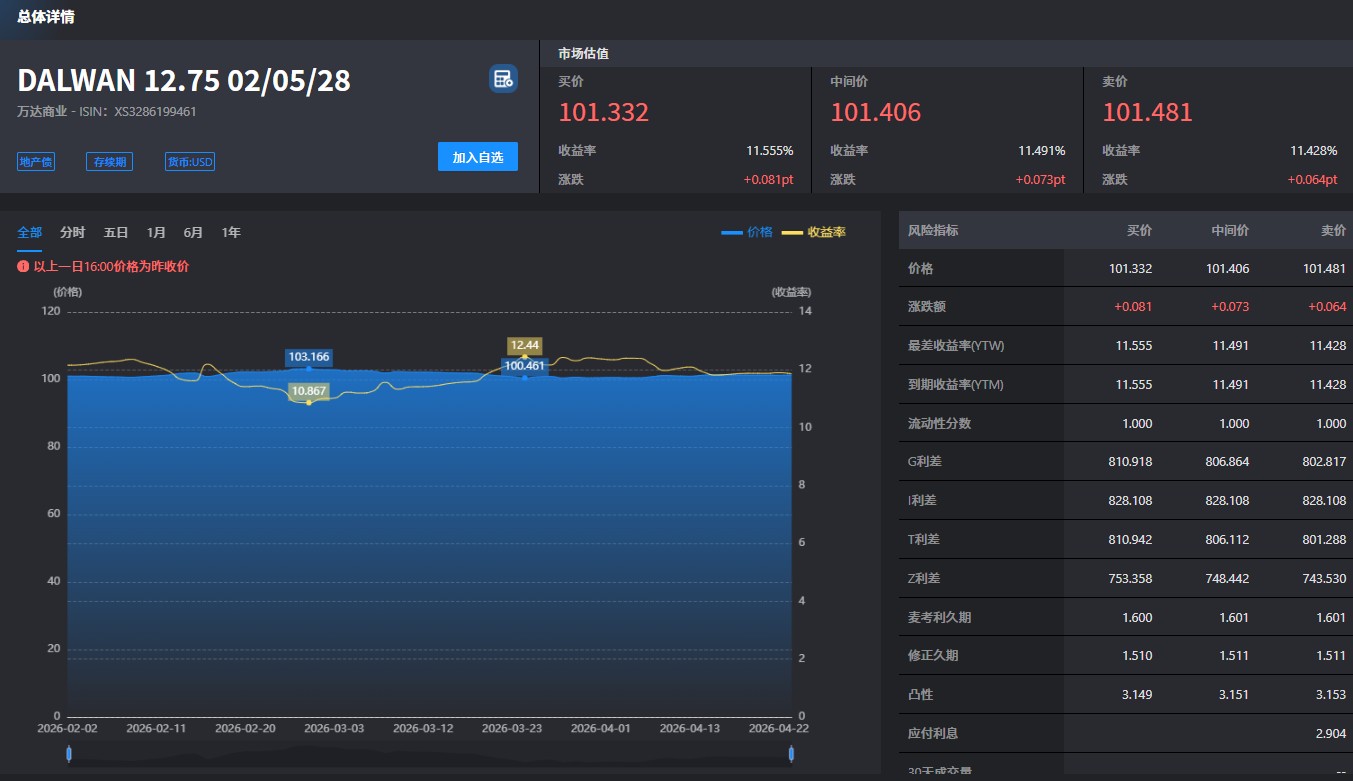Click the 最差收益率(YTW) row
The width and height of the screenshot is (1353, 781).
[x=1125, y=345]
